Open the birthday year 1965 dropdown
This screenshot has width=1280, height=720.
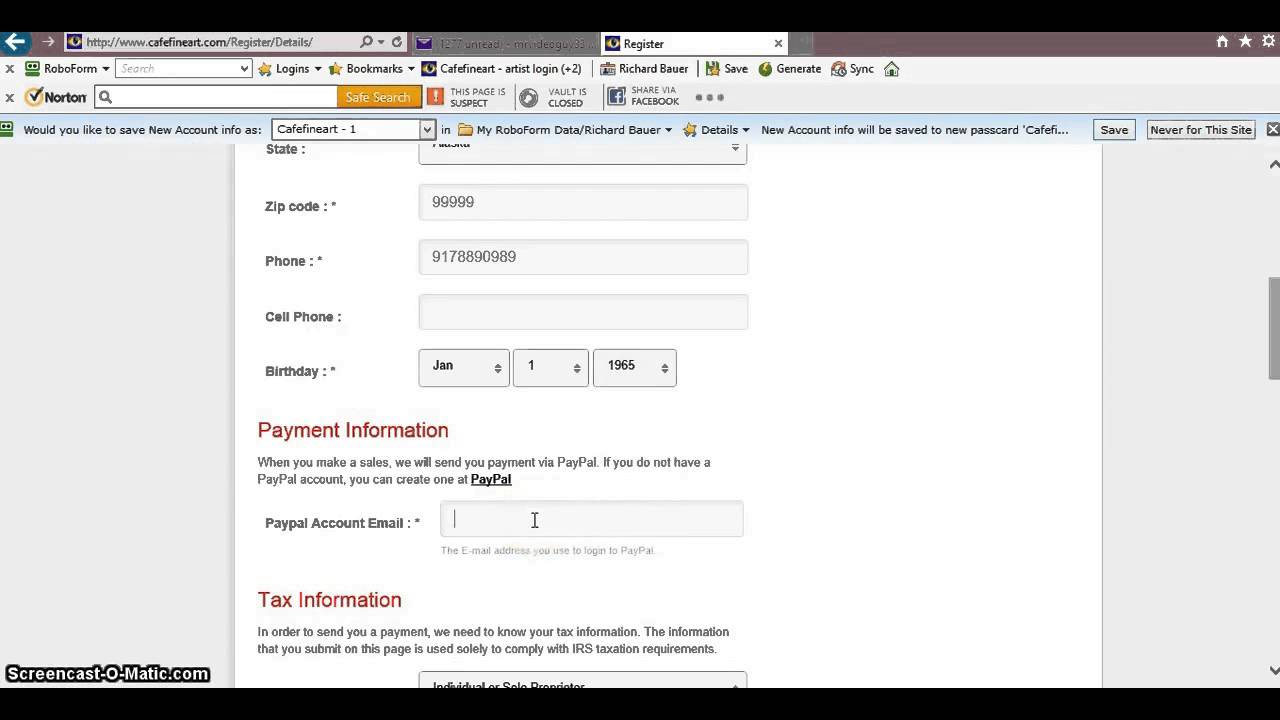point(635,367)
